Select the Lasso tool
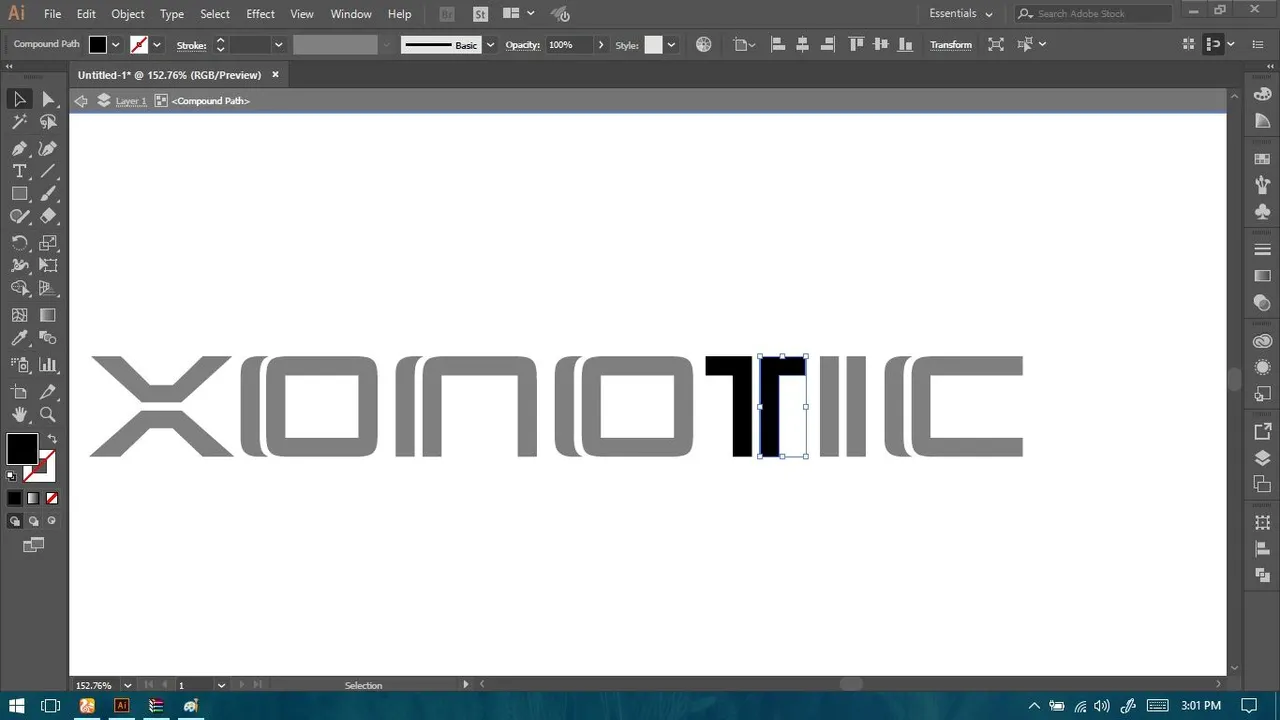 click(48, 122)
